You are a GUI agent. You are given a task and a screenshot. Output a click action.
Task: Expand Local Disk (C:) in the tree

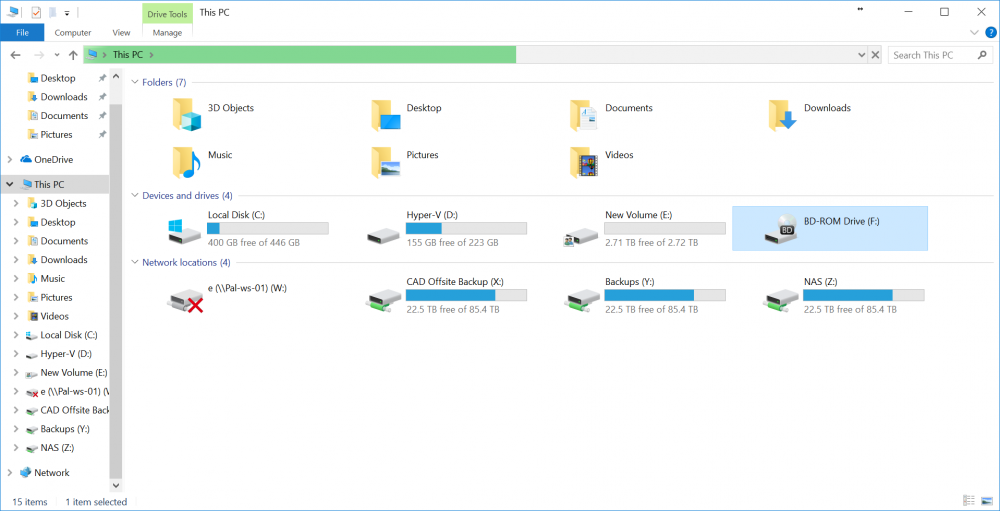coord(17,335)
